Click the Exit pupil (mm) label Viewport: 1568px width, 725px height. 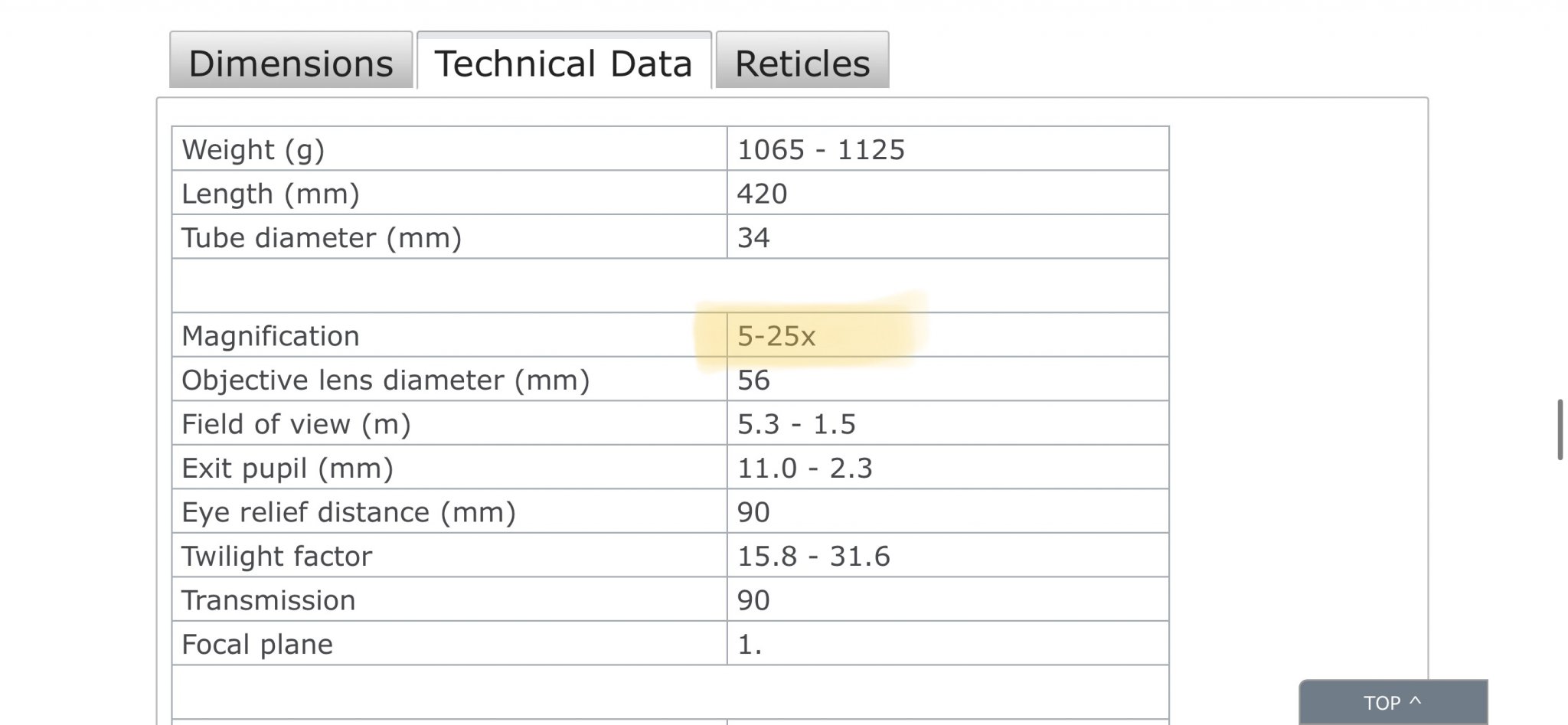tap(287, 469)
